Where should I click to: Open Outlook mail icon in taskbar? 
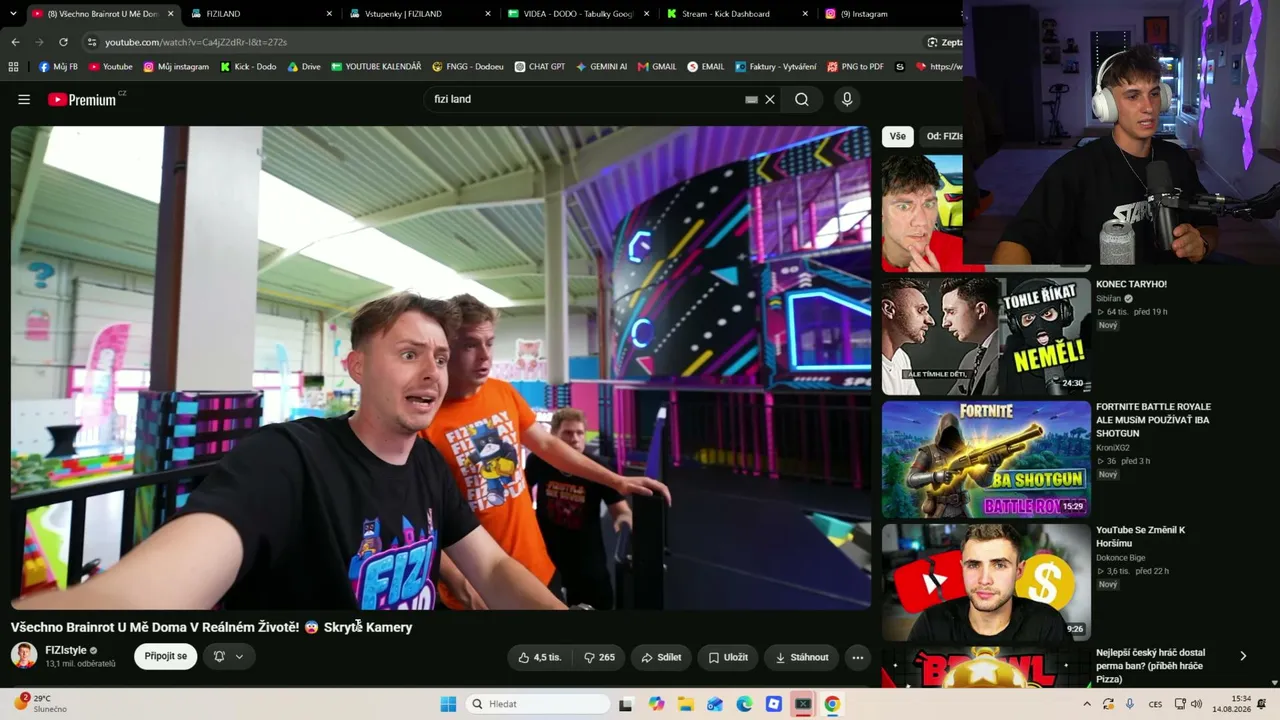[715, 704]
